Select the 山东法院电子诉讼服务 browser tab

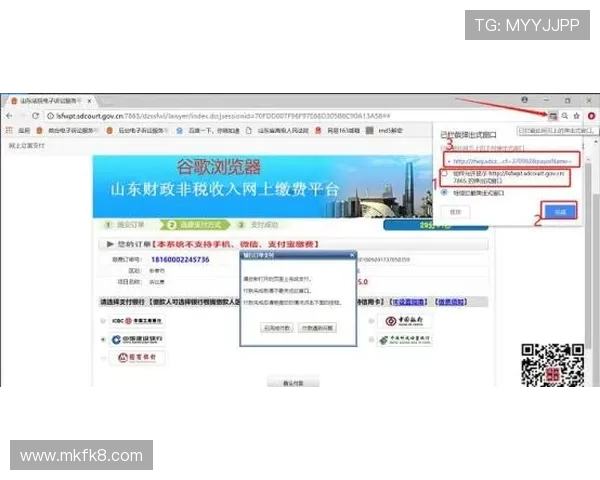click(x=50, y=101)
